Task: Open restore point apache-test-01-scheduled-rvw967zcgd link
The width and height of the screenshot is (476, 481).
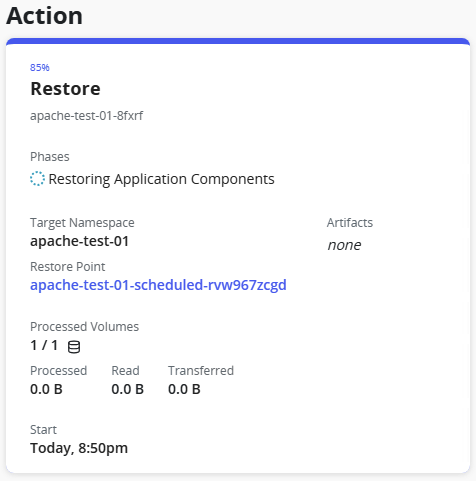Action: (x=158, y=285)
